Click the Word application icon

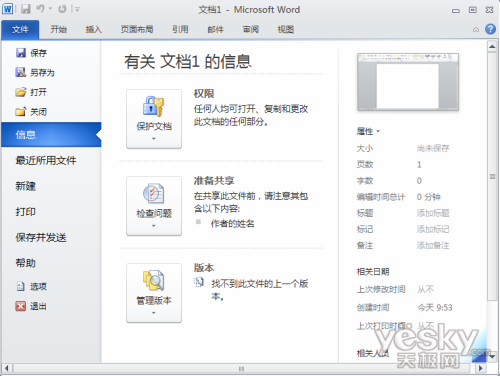[7, 9]
